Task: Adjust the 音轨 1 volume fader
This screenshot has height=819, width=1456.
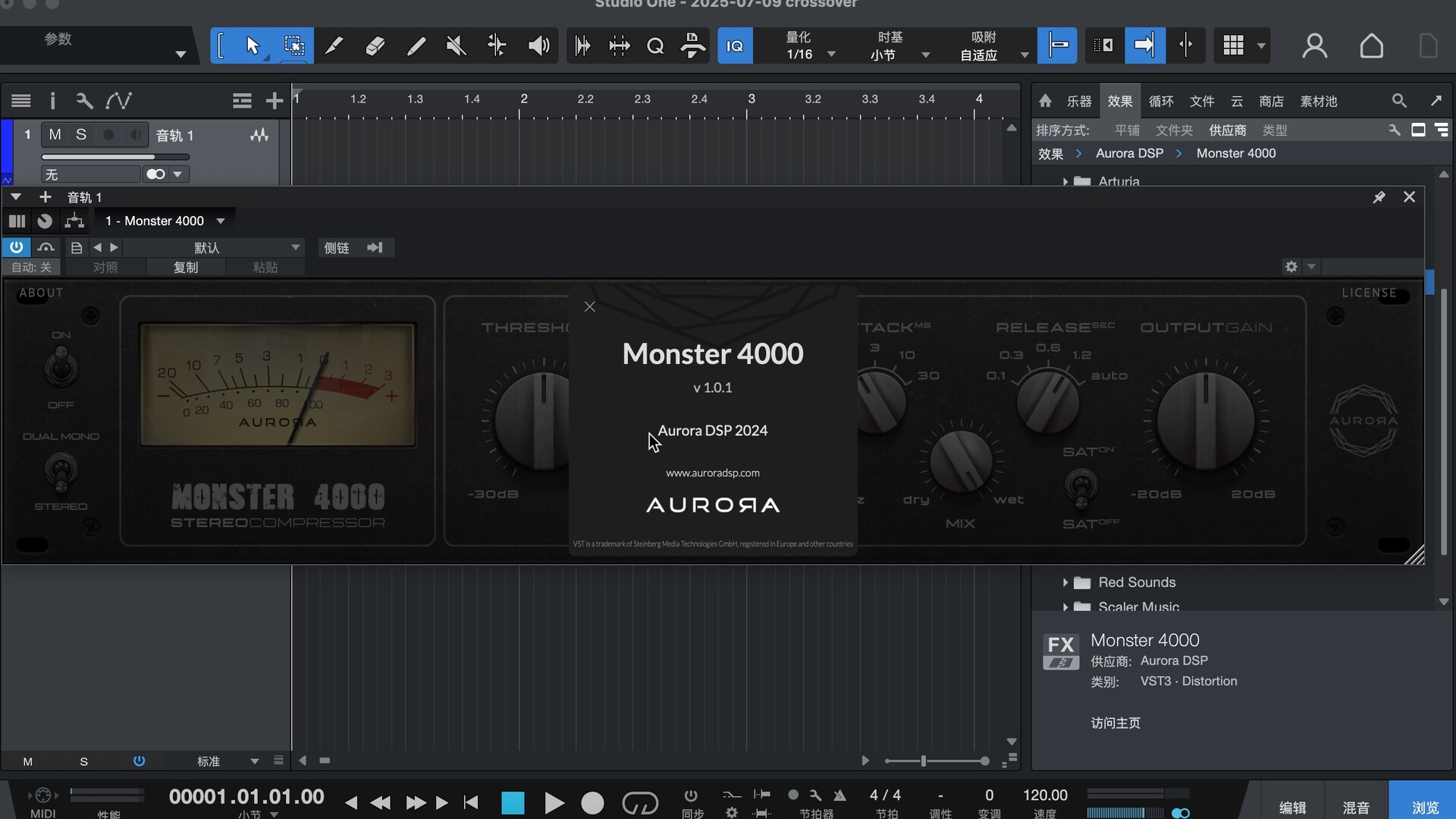Action: pos(115,157)
